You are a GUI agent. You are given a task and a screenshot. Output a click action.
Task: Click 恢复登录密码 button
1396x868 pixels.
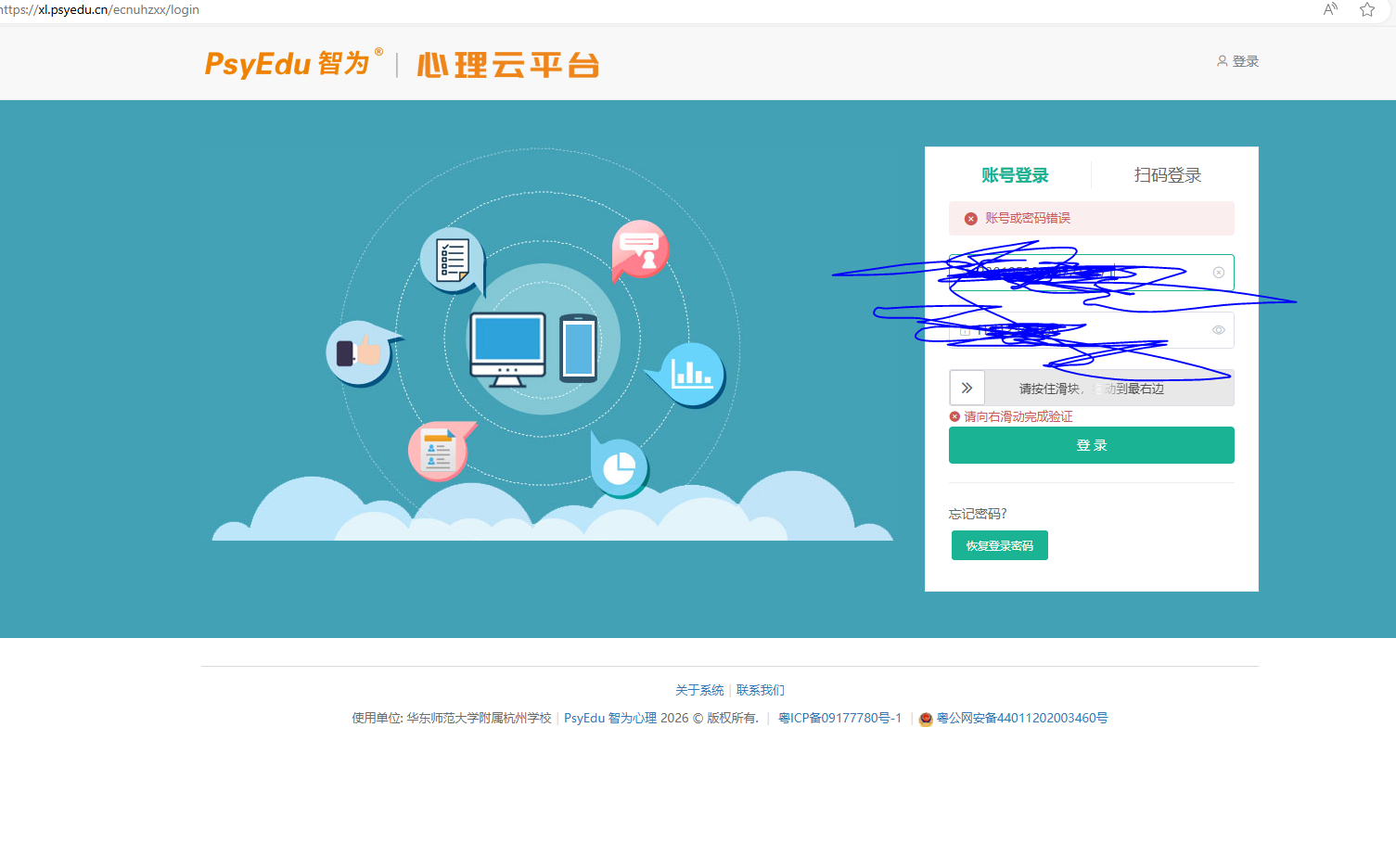pos(1000,545)
